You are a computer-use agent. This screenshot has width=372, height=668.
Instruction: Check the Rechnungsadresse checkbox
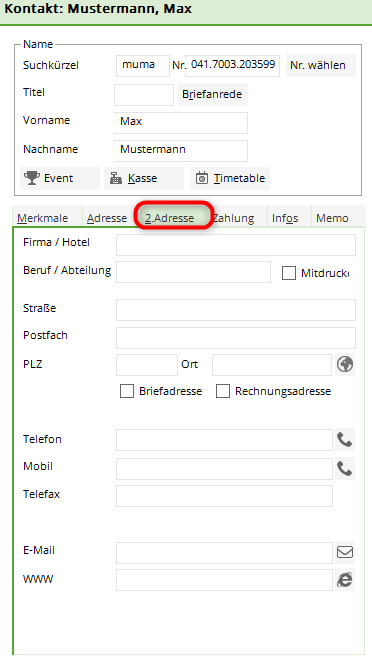pyautogui.click(x=223, y=391)
